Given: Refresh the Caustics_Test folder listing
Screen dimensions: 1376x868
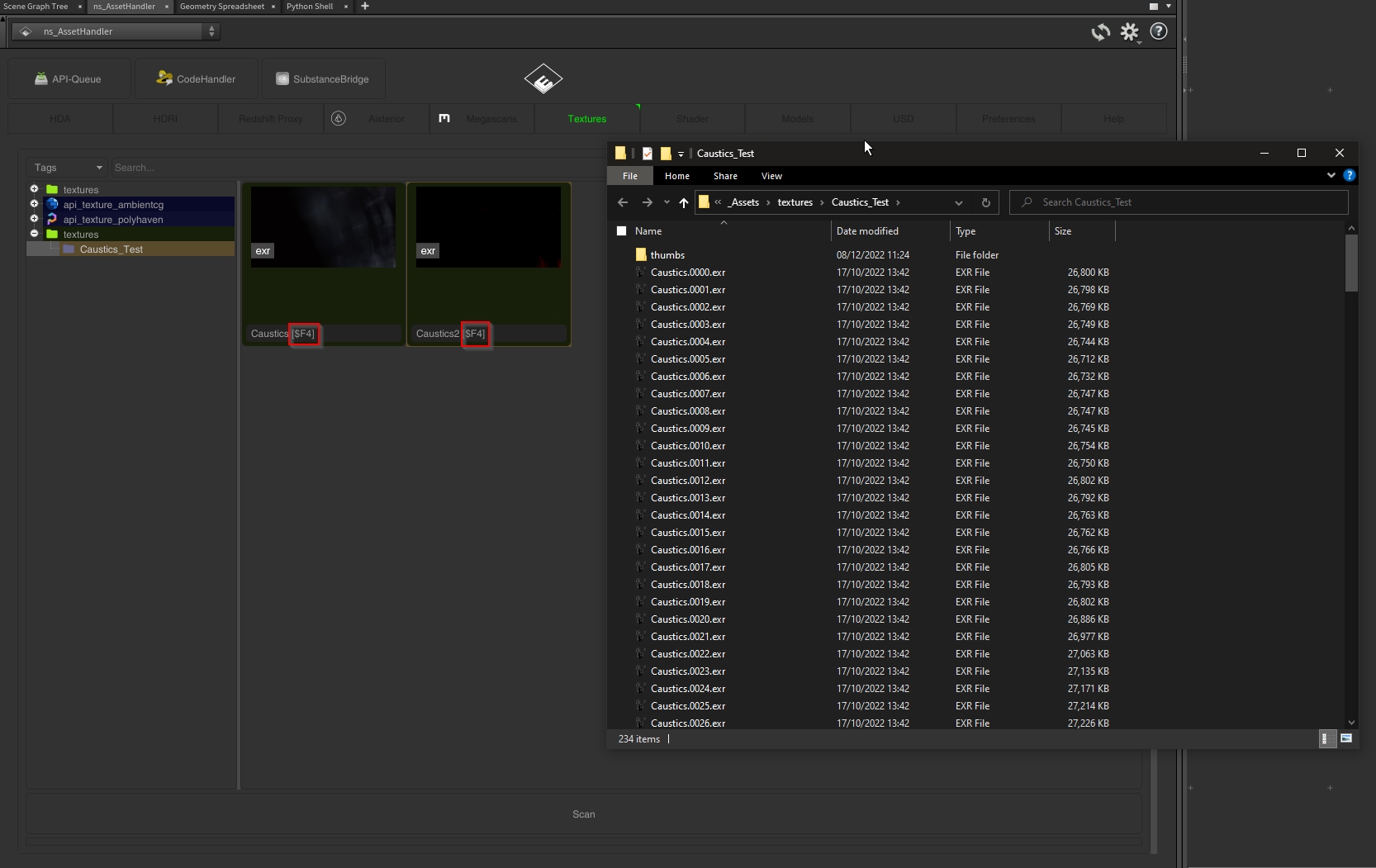Looking at the screenshot, I should [985, 202].
